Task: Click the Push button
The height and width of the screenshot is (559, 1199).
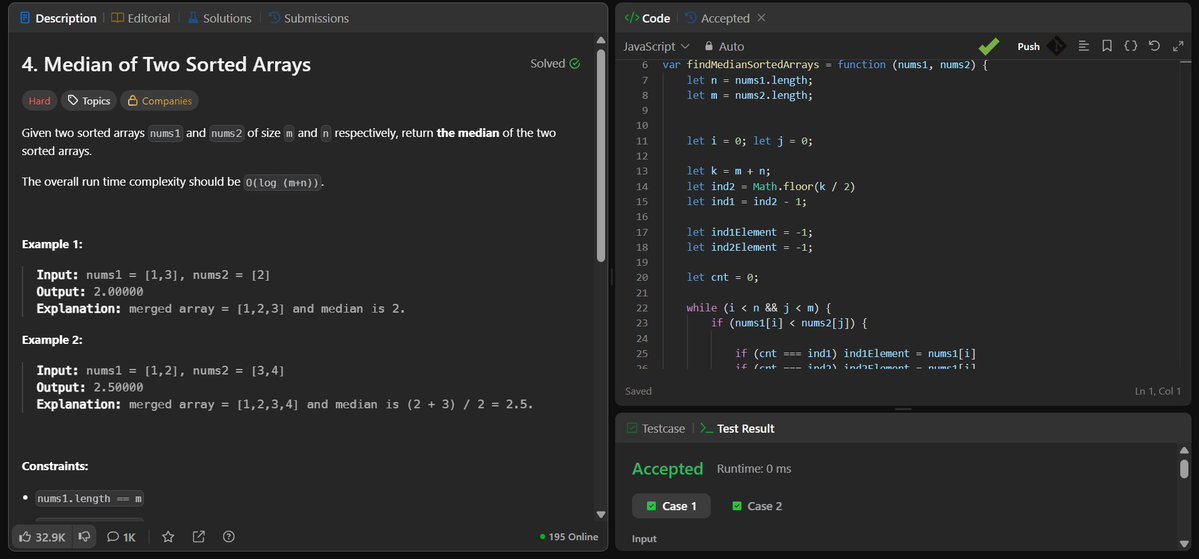Action: [x=1028, y=46]
